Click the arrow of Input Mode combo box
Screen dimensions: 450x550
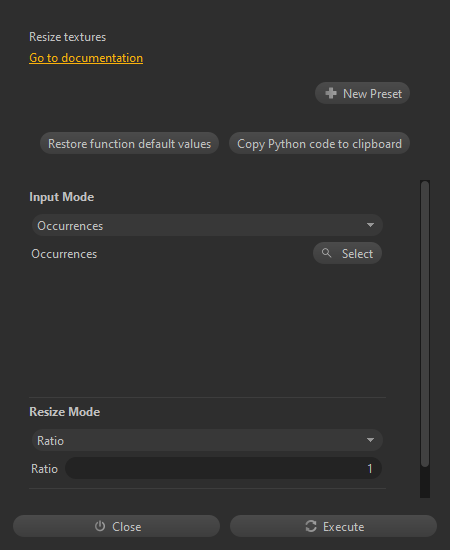coord(370,225)
